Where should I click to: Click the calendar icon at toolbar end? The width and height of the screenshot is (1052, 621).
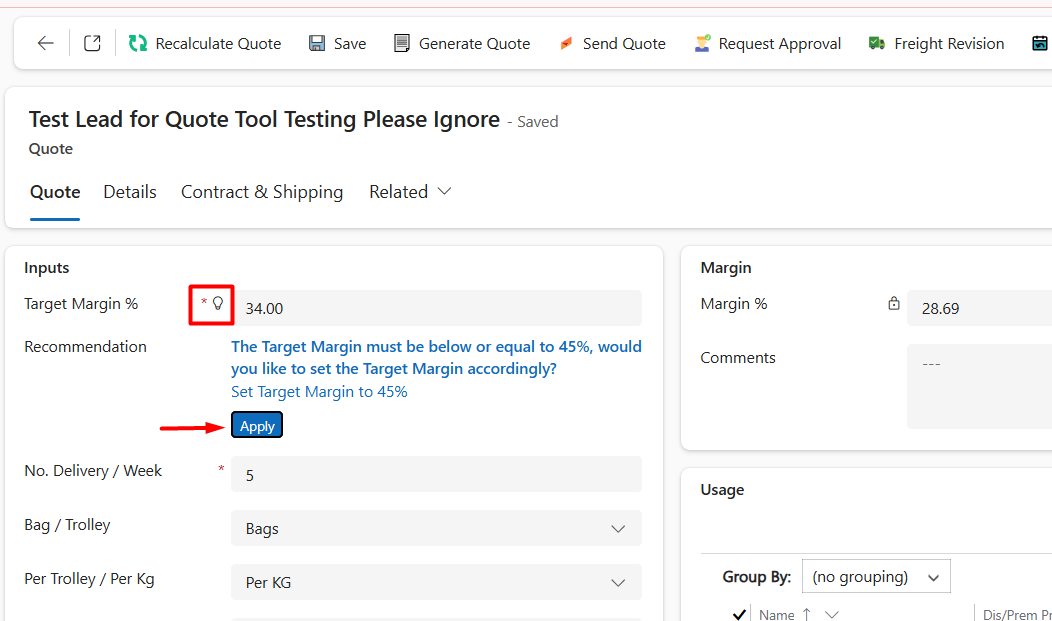(x=1039, y=44)
